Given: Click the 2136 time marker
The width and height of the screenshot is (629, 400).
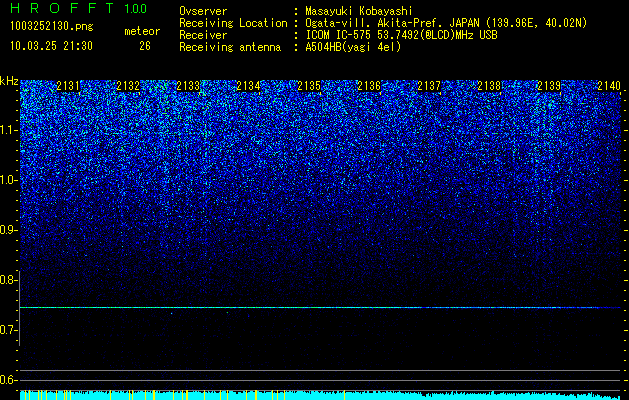Looking at the screenshot, I should click(x=369, y=86).
